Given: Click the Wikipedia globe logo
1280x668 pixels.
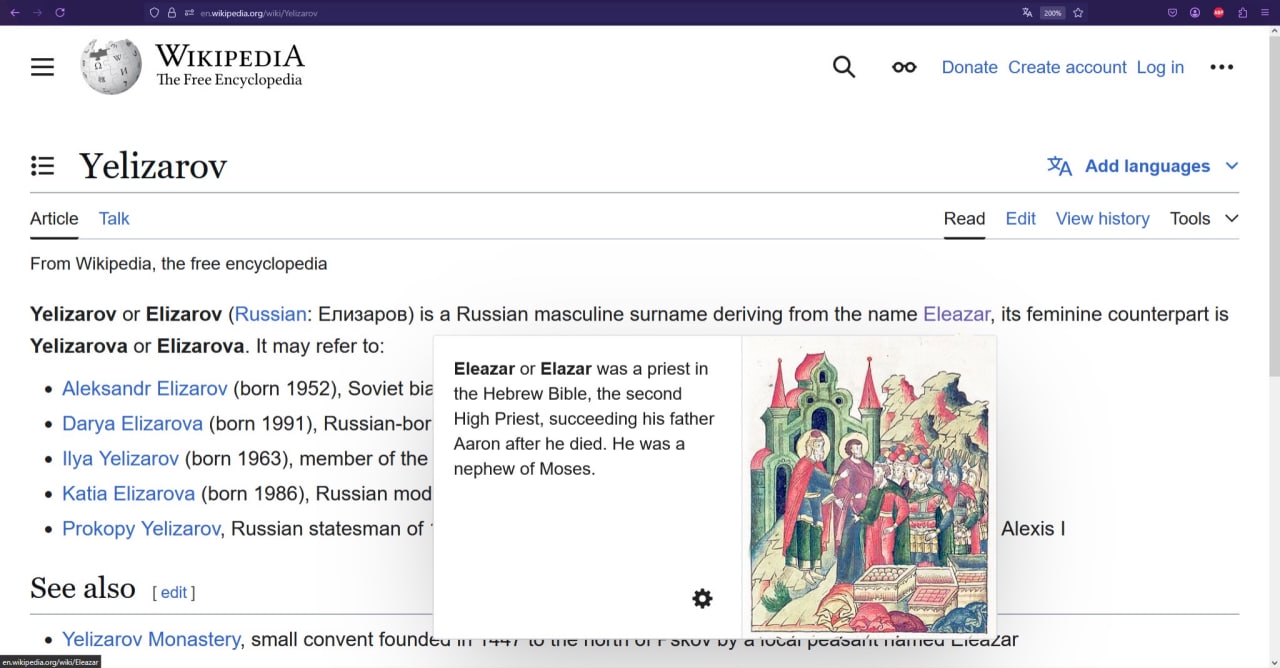Looking at the screenshot, I should [111, 66].
